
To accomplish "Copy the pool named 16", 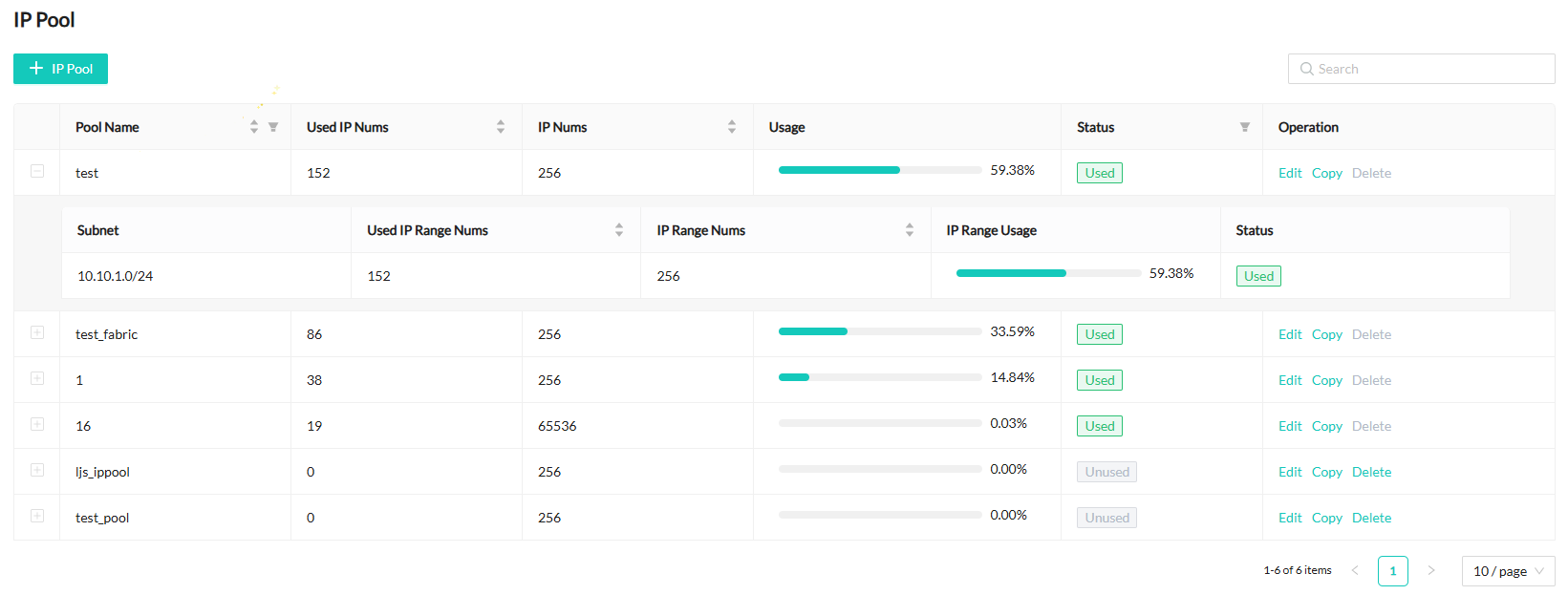I will [1326, 426].
